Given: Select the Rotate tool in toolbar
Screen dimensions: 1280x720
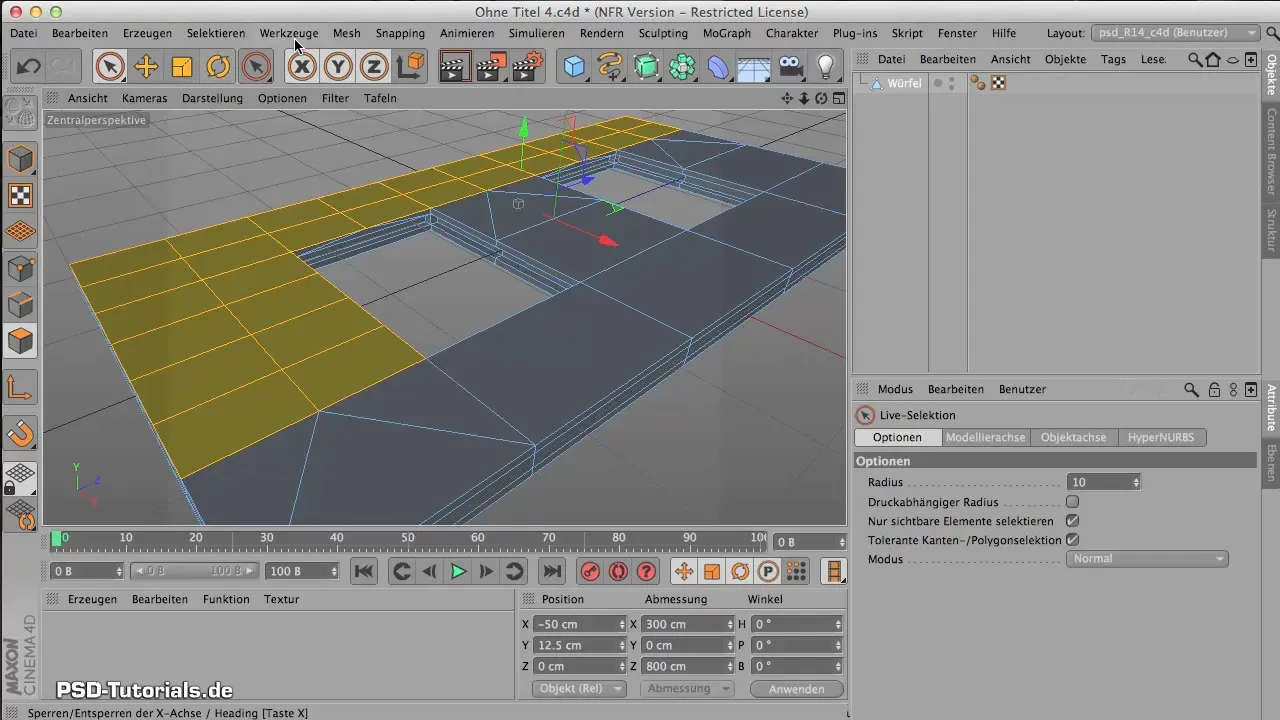Looking at the screenshot, I should 218,67.
